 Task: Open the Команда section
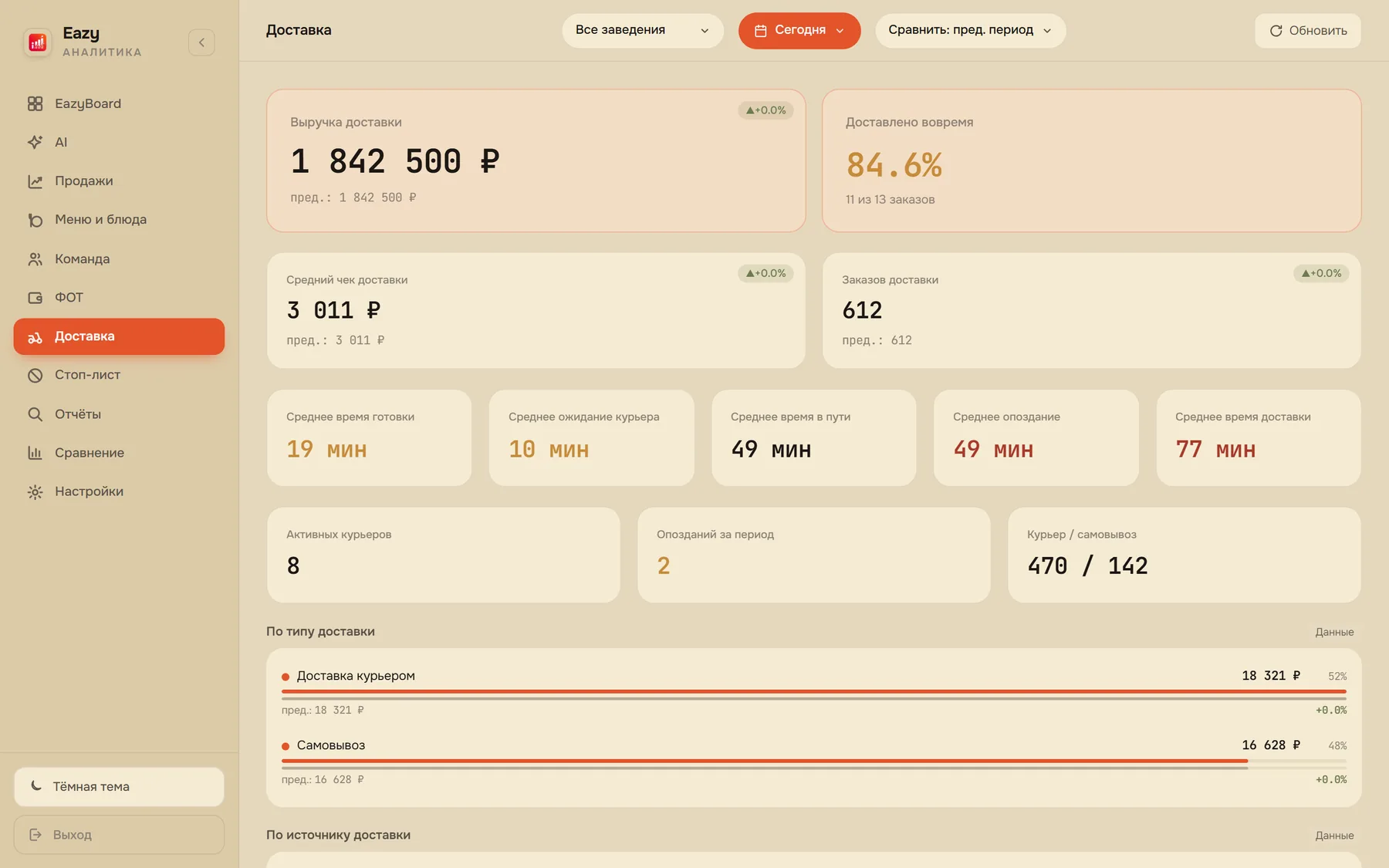pyautogui.click(x=119, y=259)
